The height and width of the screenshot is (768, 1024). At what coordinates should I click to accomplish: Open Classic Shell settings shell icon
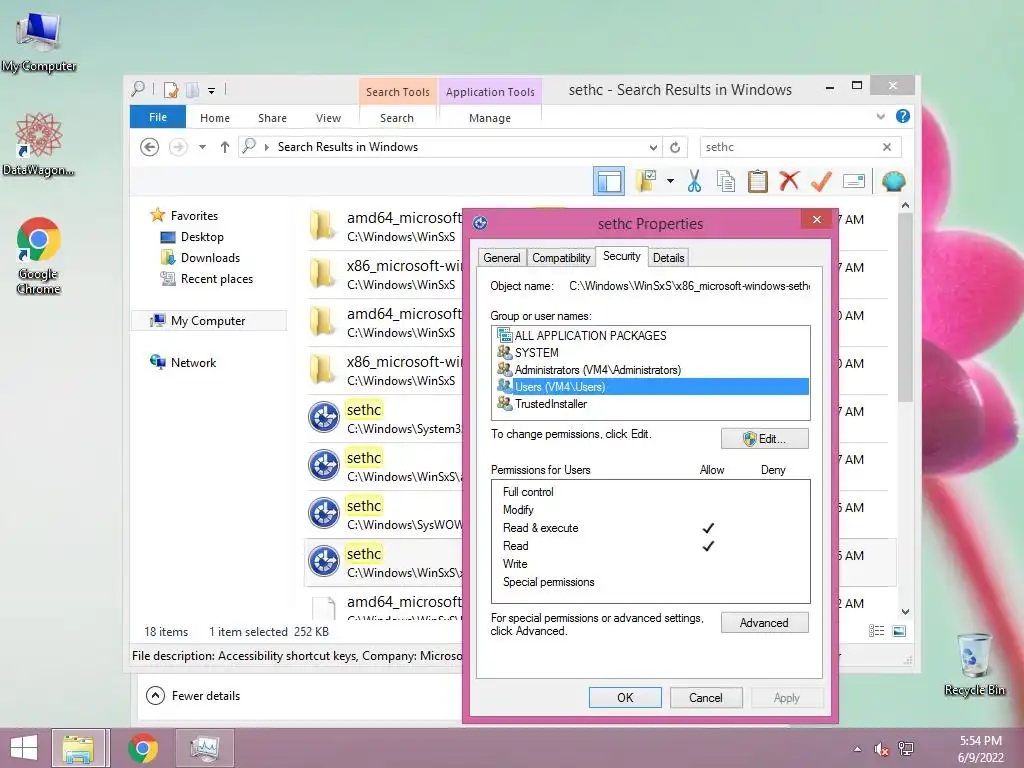click(x=893, y=181)
